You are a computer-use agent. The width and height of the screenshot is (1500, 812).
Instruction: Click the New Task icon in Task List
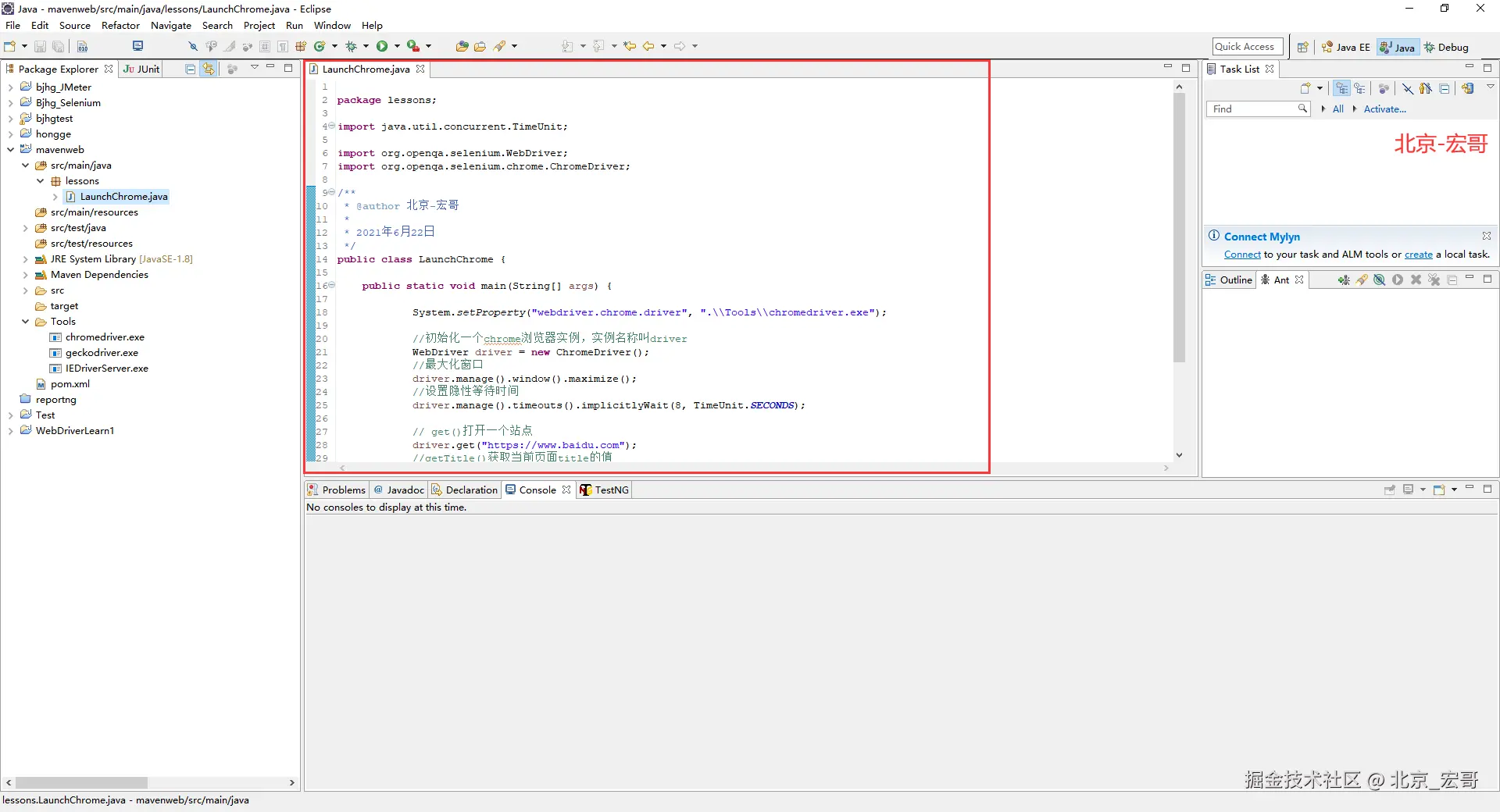click(x=1305, y=88)
